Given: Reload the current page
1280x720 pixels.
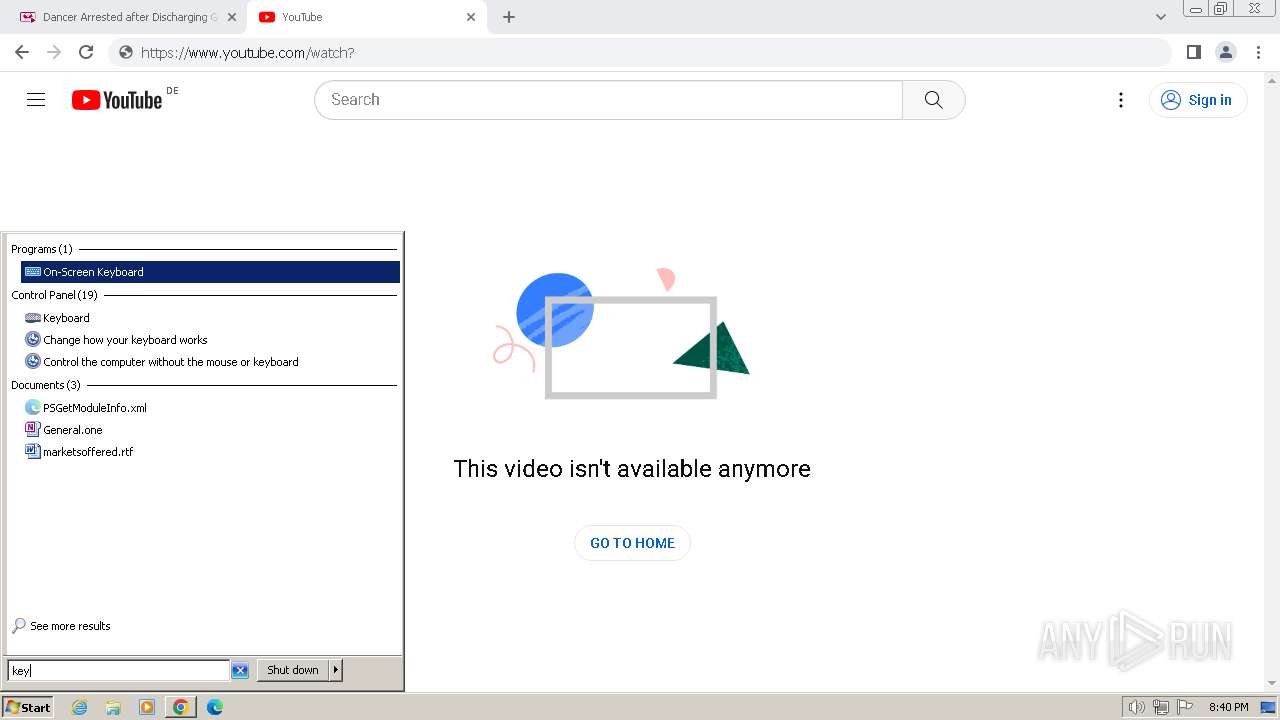Looking at the screenshot, I should [x=86, y=52].
